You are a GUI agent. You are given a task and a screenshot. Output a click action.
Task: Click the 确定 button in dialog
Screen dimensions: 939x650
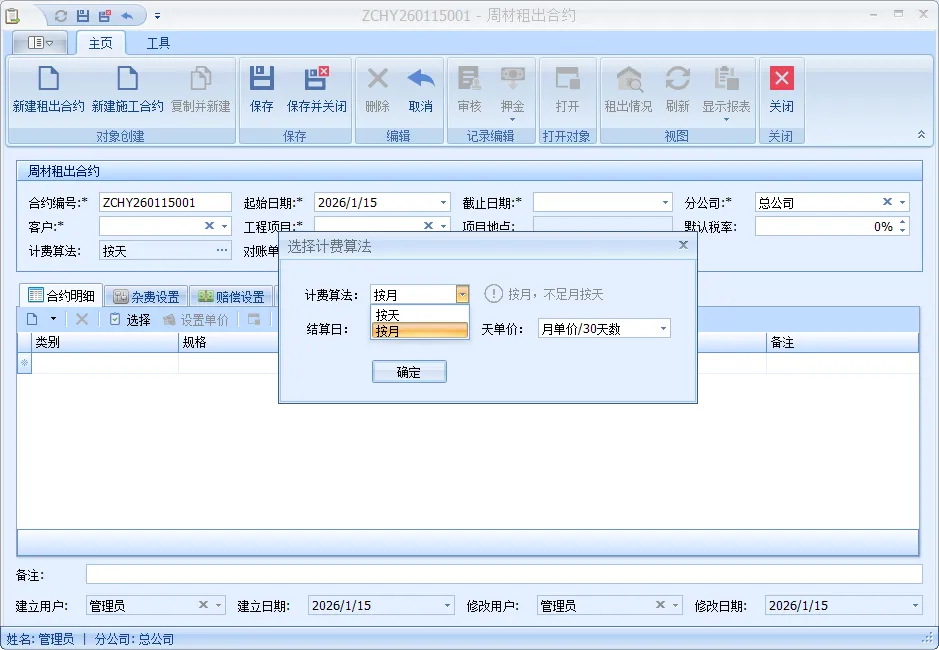[409, 372]
